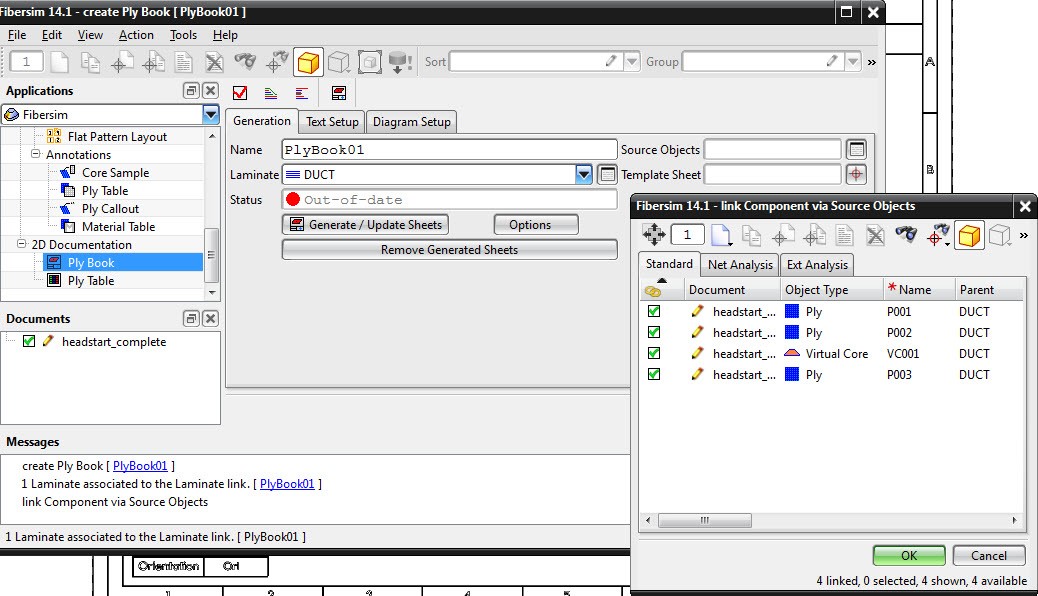Click the move arrows icon in link dialog
The width and height of the screenshot is (1038, 596).
point(653,235)
